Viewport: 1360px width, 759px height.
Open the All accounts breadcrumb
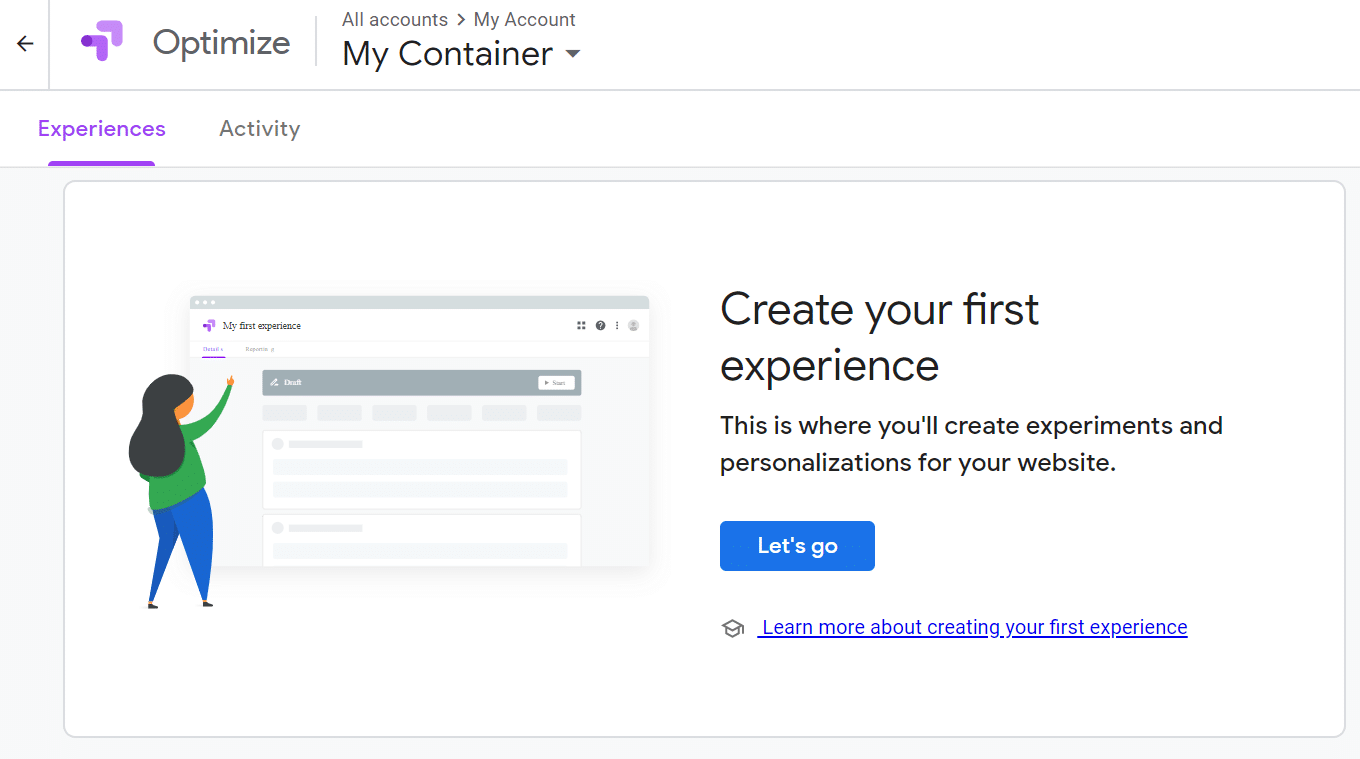[x=395, y=20]
